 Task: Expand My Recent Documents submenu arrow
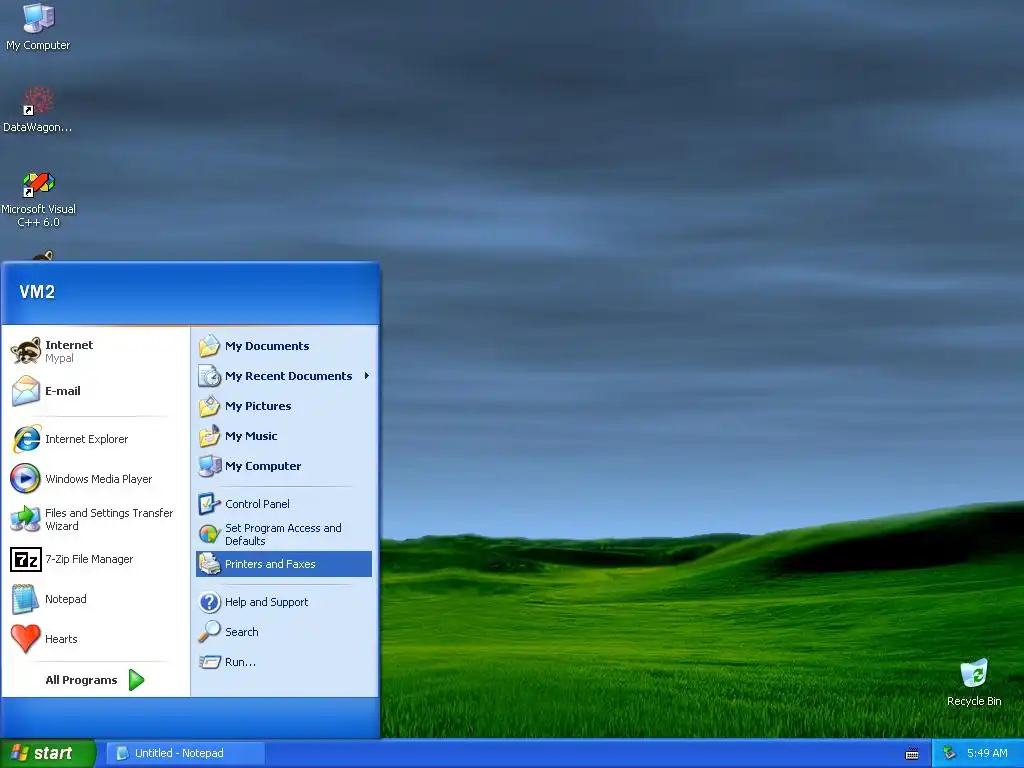click(x=366, y=376)
